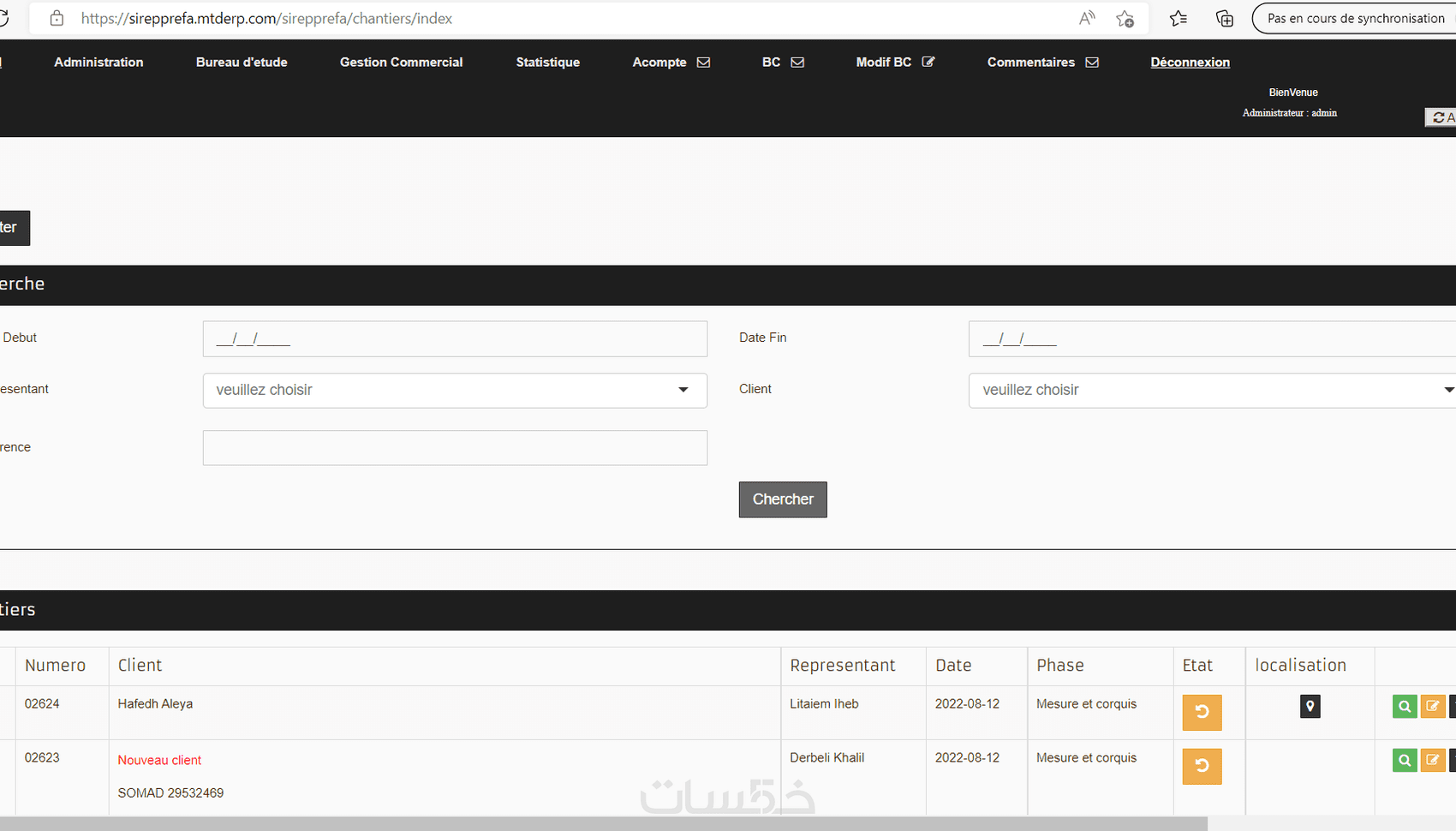Click representant Derbeli Khalil
This screenshot has height=831, width=1456.
pyautogui.click(x=826, y=757)
